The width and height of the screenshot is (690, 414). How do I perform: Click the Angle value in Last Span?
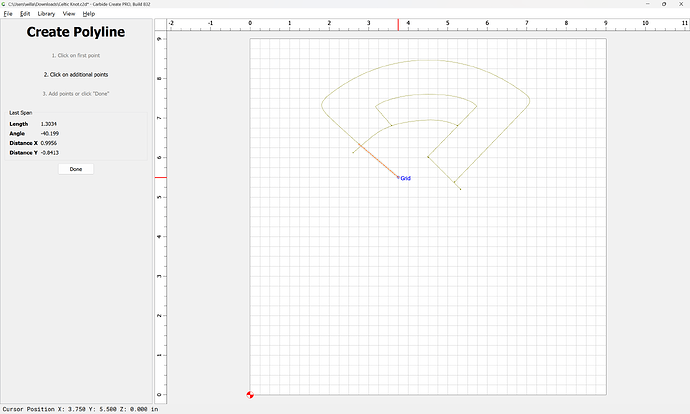click(49, 133)
